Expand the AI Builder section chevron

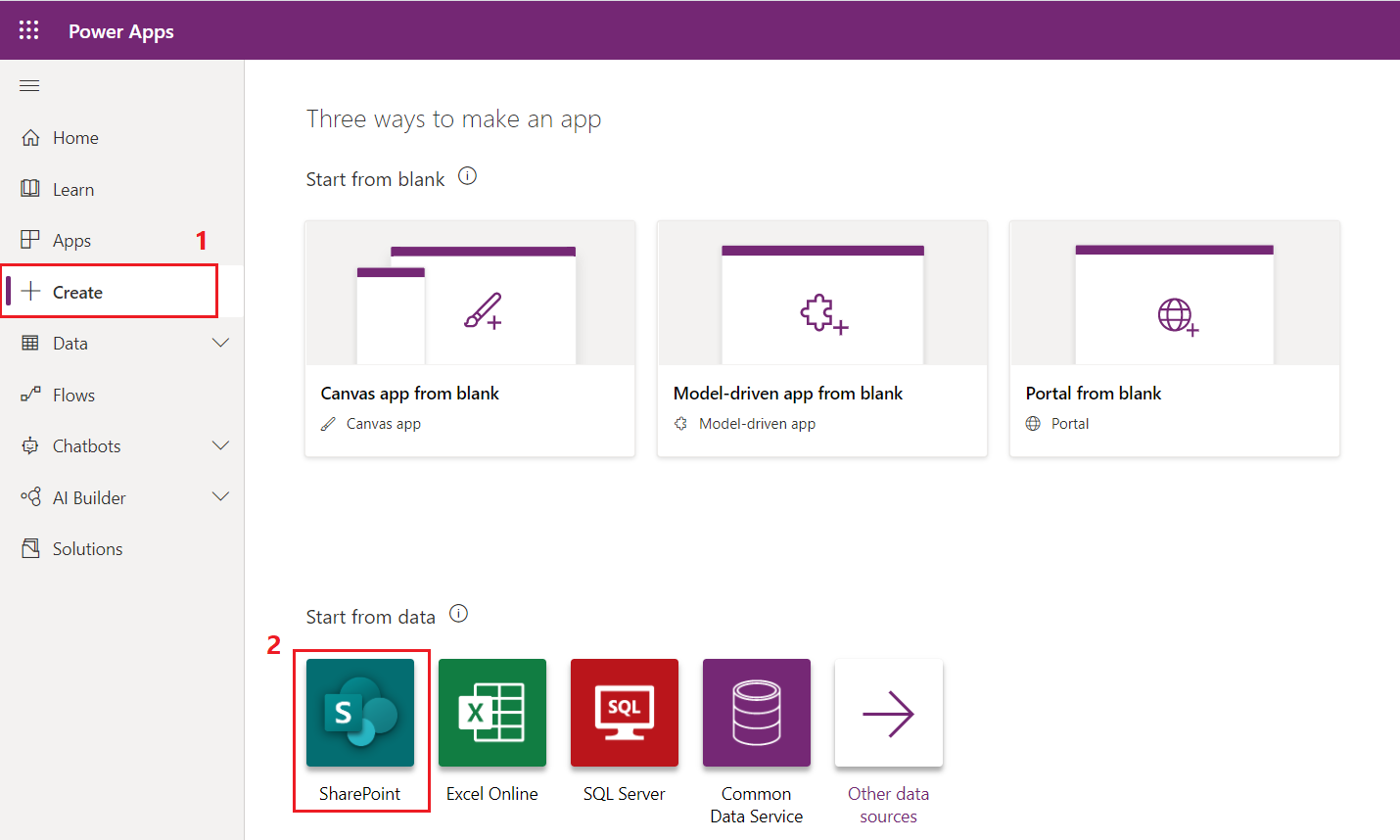[x=221, y=496]
